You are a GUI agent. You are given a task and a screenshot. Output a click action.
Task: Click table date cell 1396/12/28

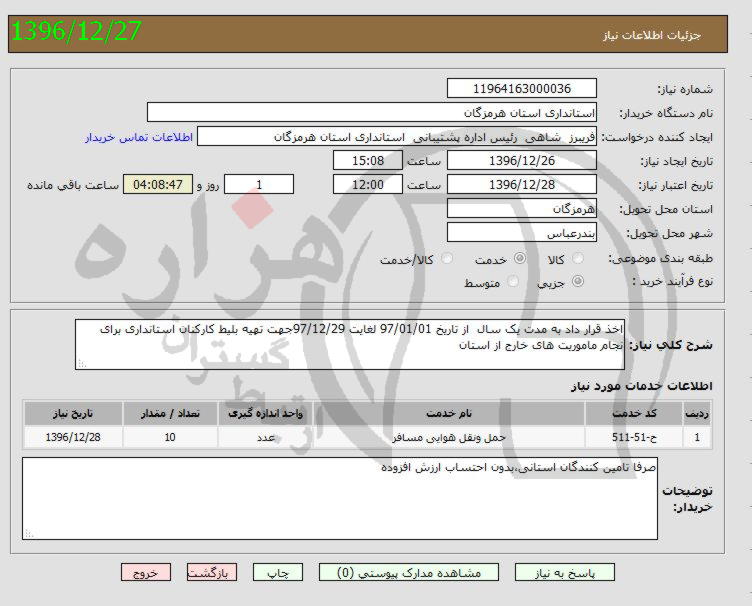click(x=73, y=437)
